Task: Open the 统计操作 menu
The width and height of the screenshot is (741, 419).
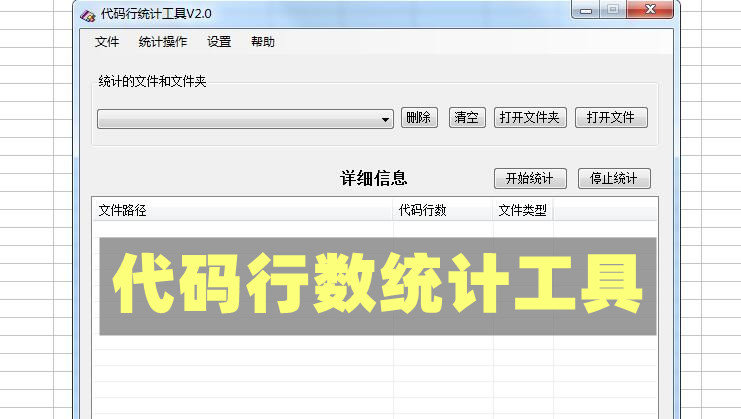Action: click(x=163, y=42)
